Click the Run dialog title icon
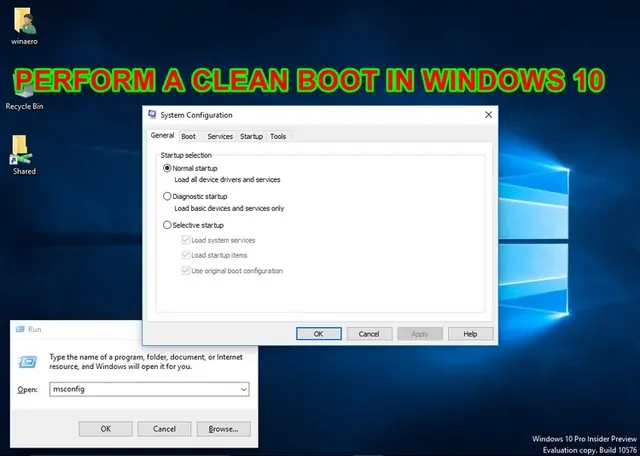This screenshot has height=456, width=640. coord(20,329)
